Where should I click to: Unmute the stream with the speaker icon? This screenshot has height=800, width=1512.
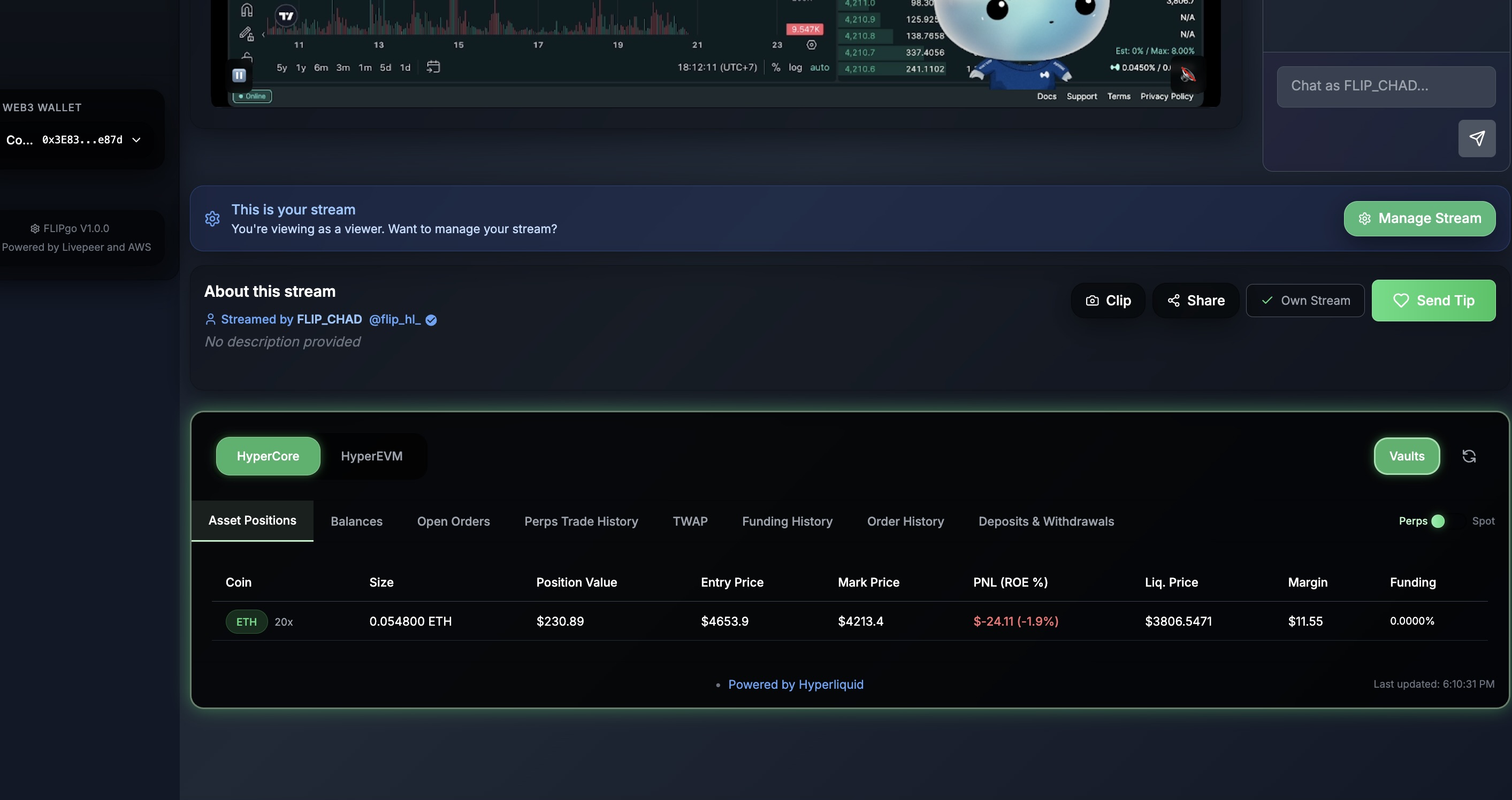[1187, 74]
